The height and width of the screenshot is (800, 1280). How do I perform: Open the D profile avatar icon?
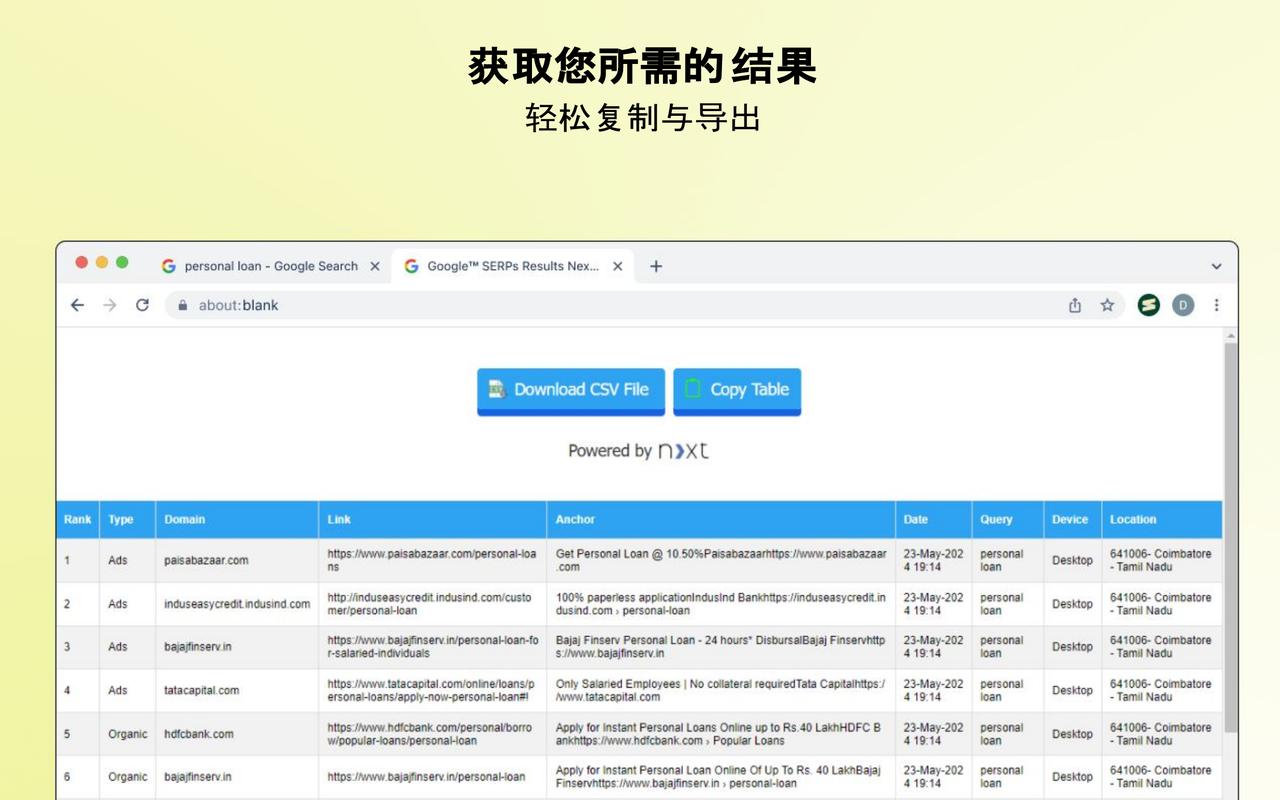point(1183,305)
